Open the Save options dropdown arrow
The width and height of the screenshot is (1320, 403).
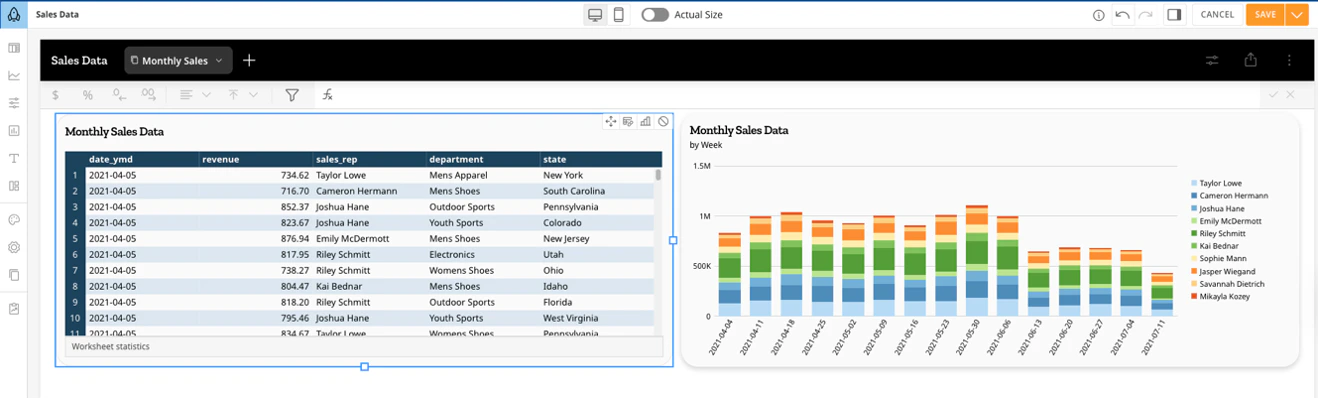pyautogui.click(x=1297, y=15)
